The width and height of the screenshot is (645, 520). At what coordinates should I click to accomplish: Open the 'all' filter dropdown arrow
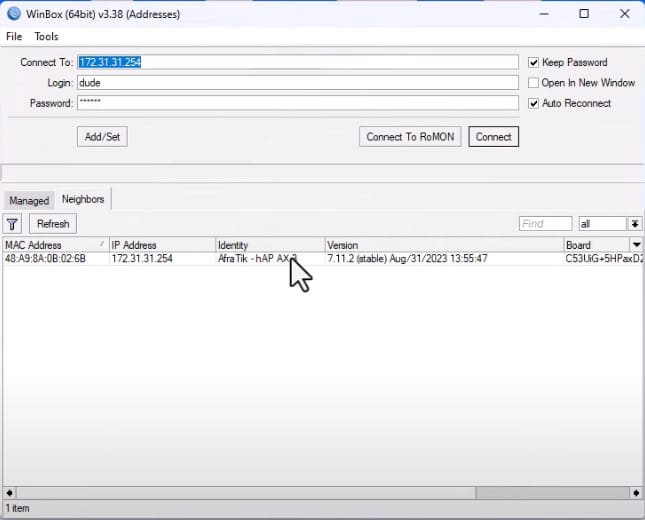pyautogui.click(x=635, y=224)
